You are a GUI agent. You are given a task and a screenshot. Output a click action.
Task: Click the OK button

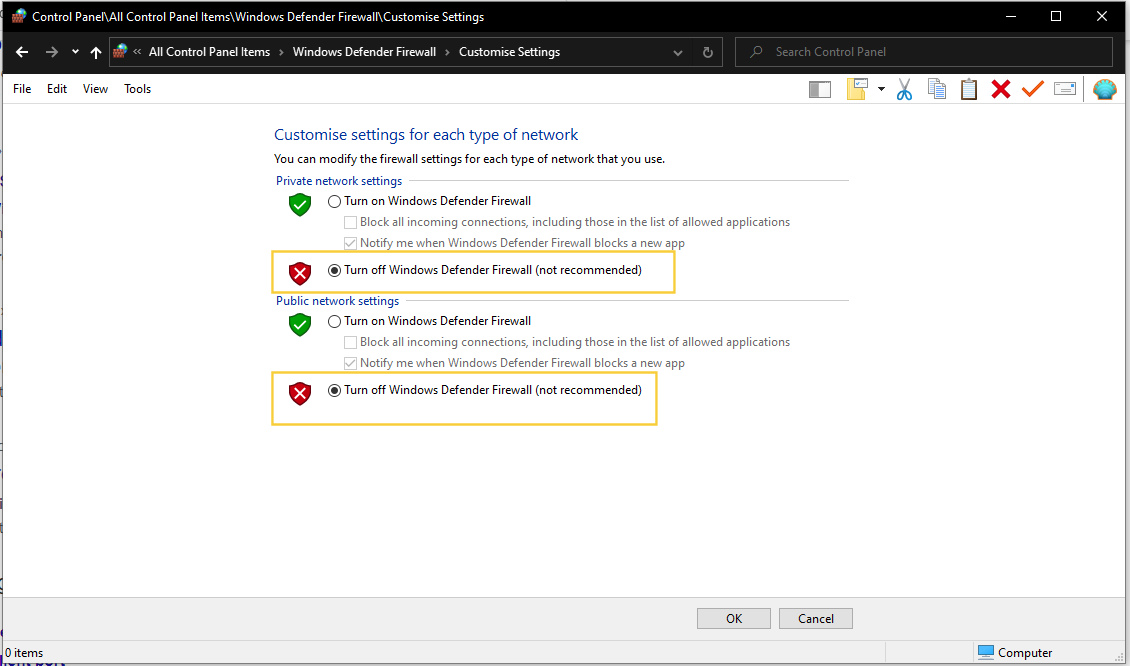coord(734,619)
